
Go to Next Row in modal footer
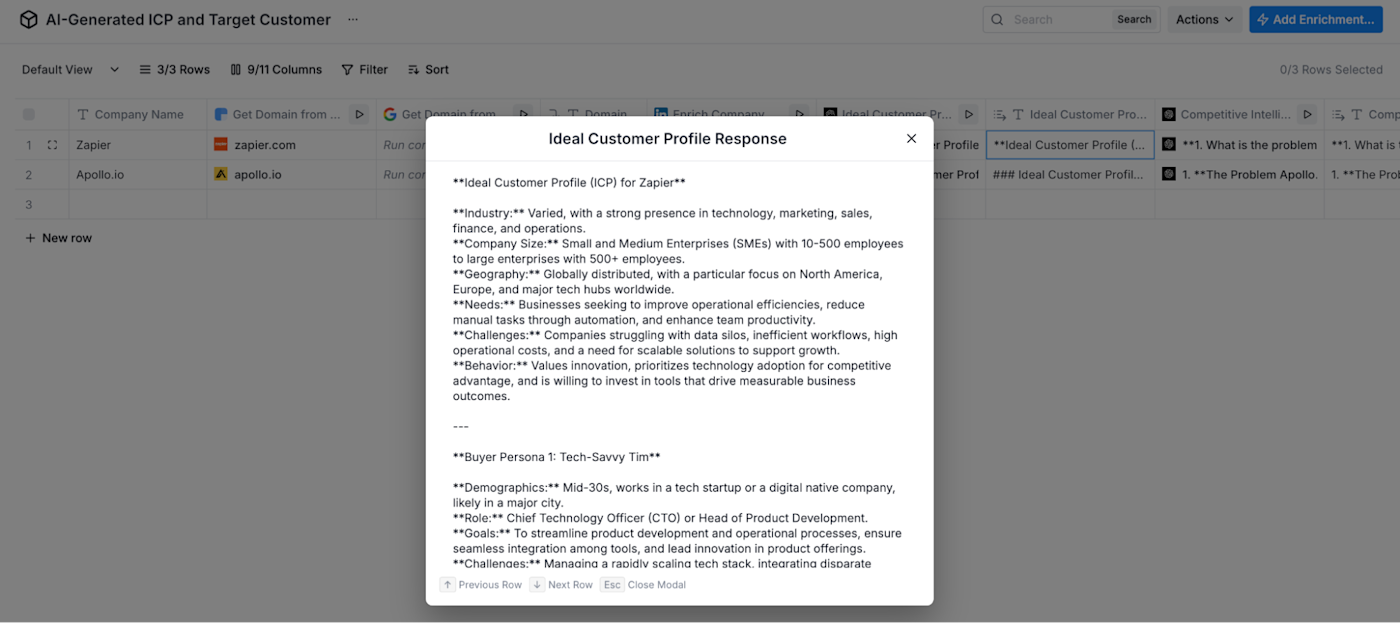[x=561, y=585]
